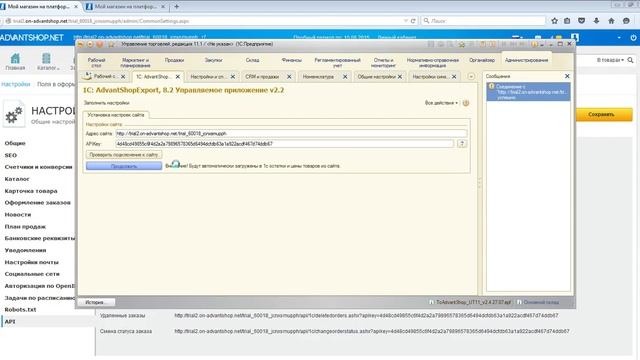Image resolution: width=640 pixels, height=360 pixels.
Task: Switch to Номенклатура tab
Action: 318,76
